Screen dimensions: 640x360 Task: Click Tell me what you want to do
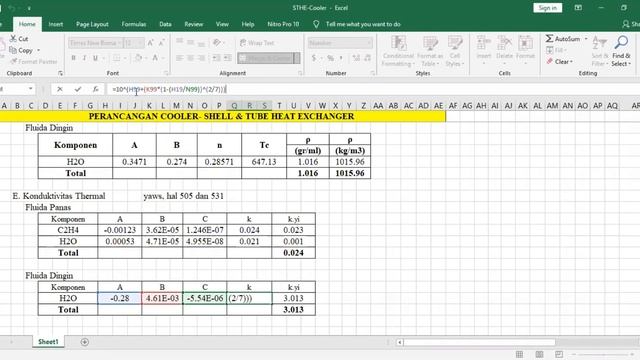point(363,24)
